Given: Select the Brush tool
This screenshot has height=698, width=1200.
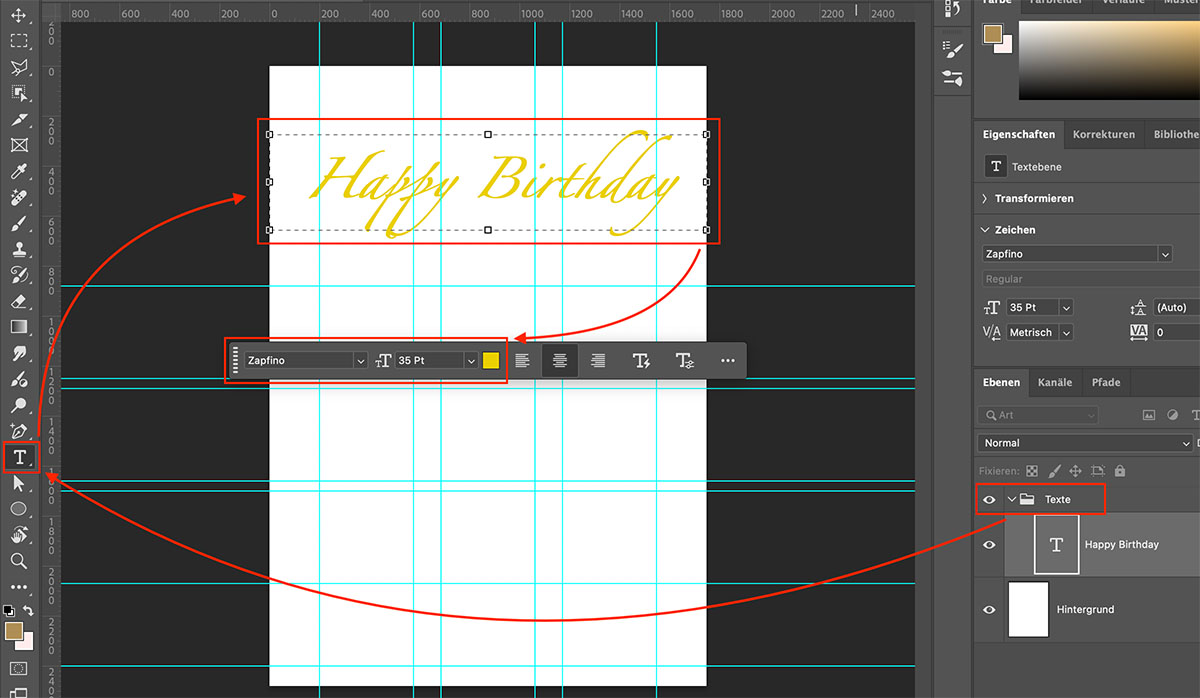Looking at the screenshot, I should (x=18, y=223).
